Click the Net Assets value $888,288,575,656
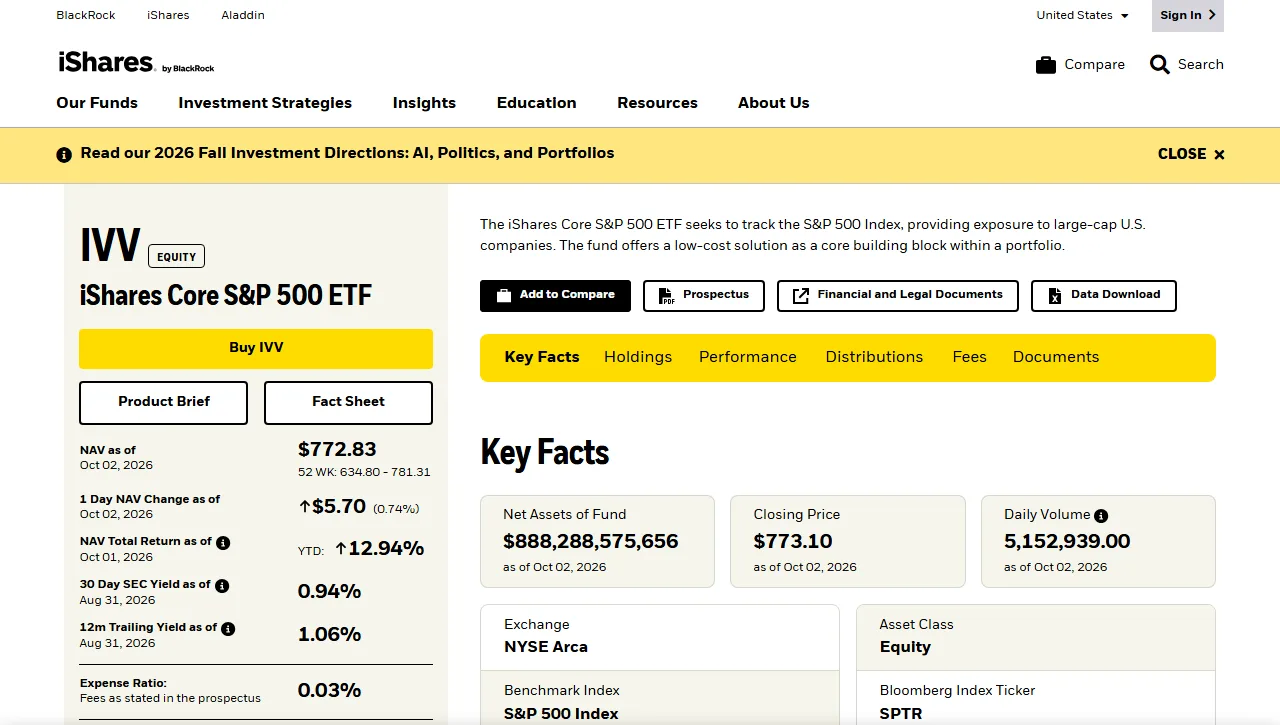1280x725 pixels. [x=591, y=541]
